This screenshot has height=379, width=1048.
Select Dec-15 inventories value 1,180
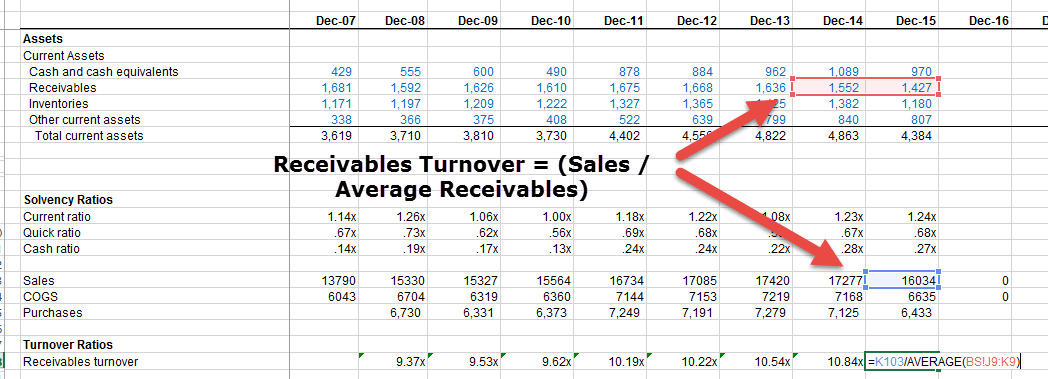[902, 104]
